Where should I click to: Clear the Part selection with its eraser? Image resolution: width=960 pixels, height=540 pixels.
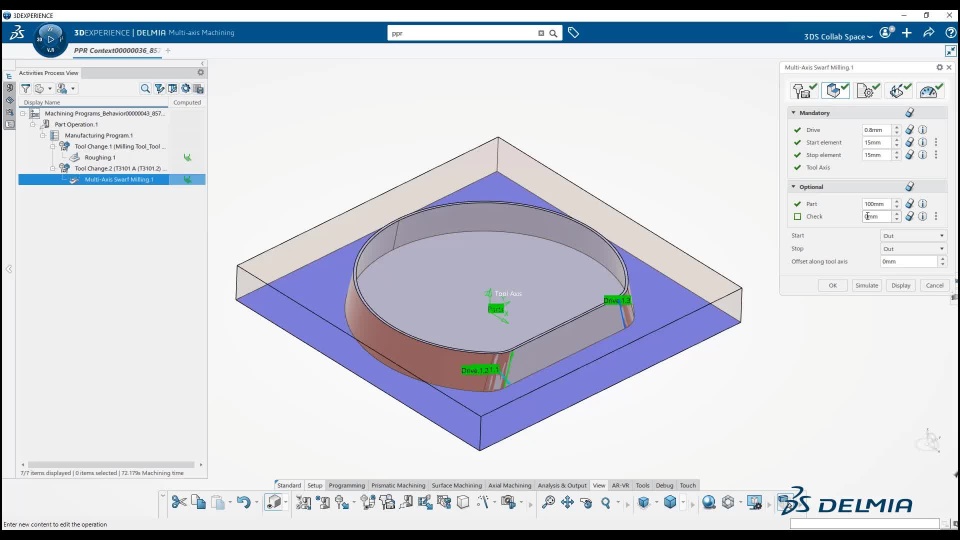[909, 203]
